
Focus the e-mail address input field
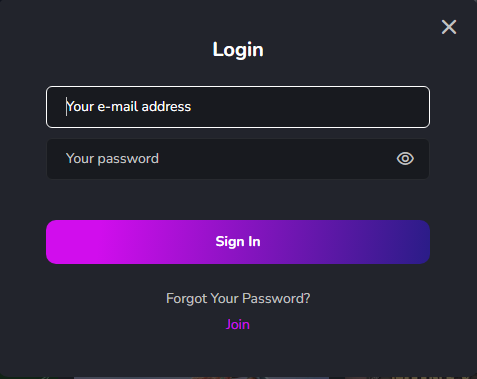pyautogui.click(x=238, y=107)
